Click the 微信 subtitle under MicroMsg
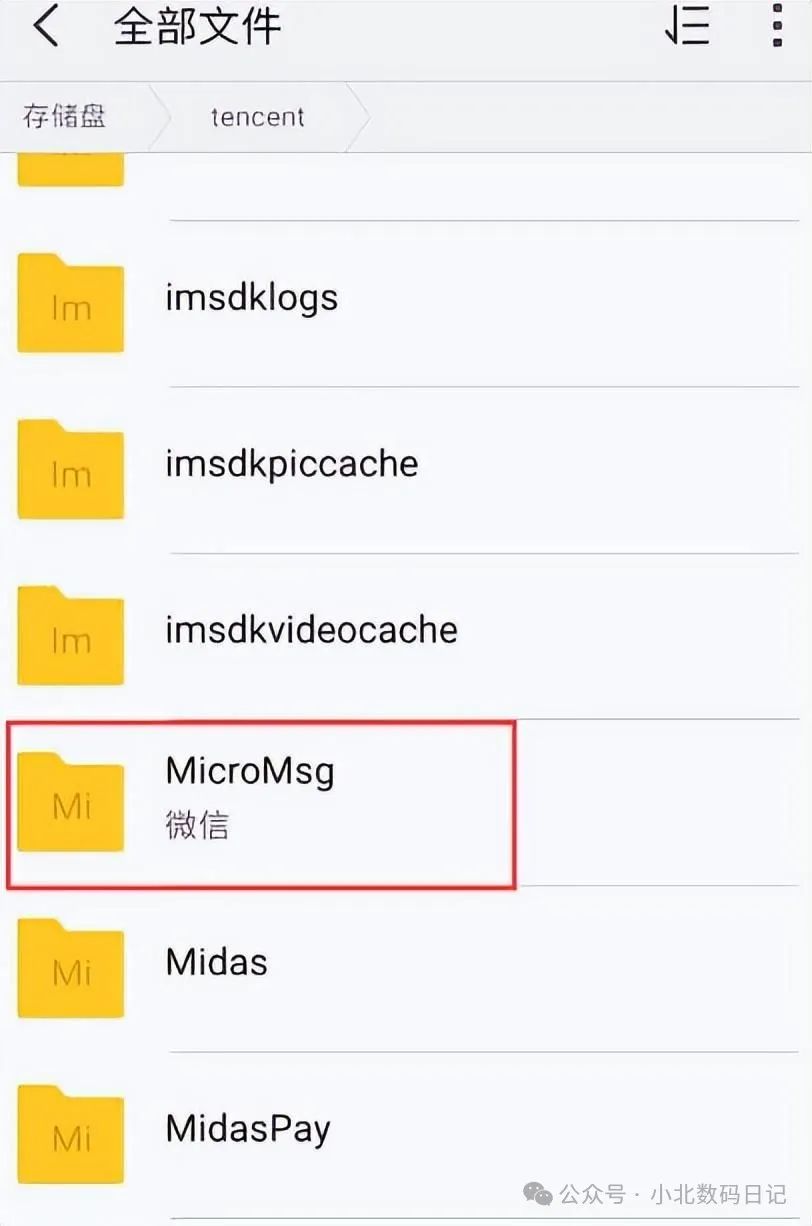This screenshot has height=1226, width=812. coord(197,826)
